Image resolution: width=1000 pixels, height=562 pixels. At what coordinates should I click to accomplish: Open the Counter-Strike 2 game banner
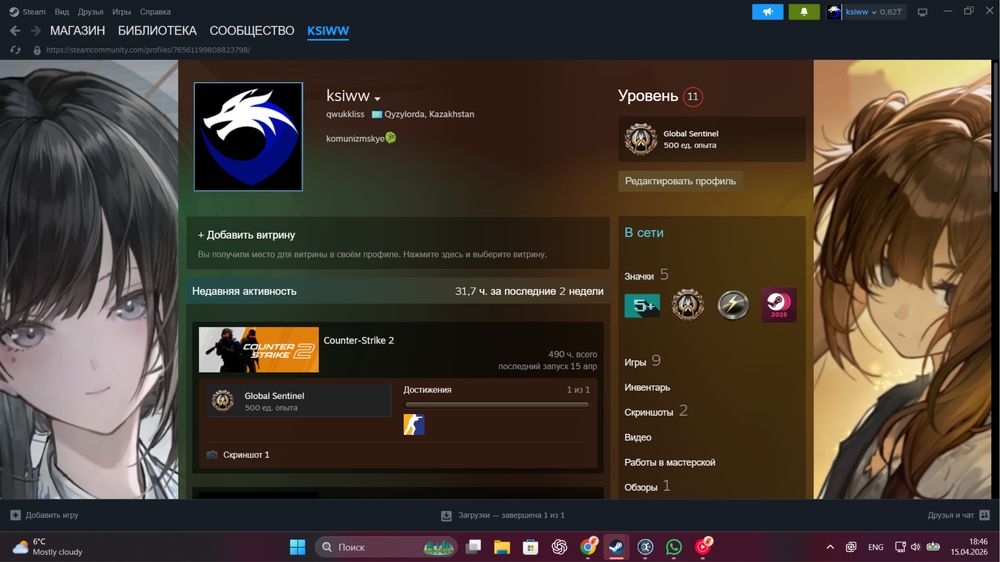click(x=258, y=350)
